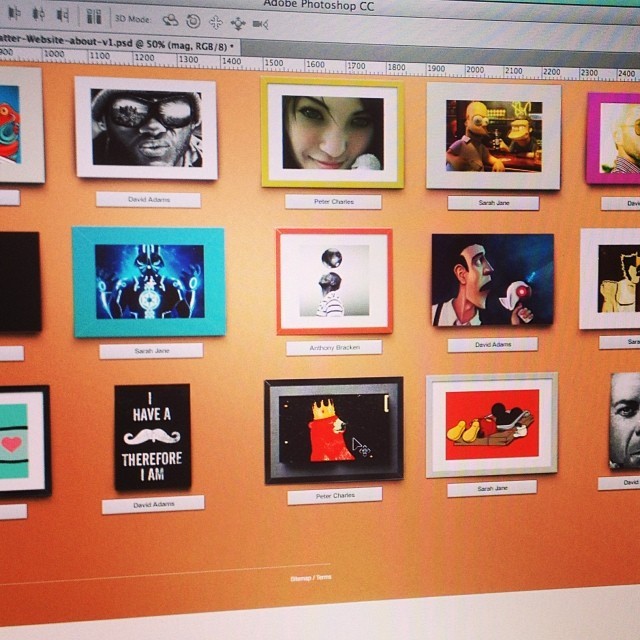Click the crowned red bear artwork
Screen dimensions: 640x640
pyautogui.click(x=334, y=430)
